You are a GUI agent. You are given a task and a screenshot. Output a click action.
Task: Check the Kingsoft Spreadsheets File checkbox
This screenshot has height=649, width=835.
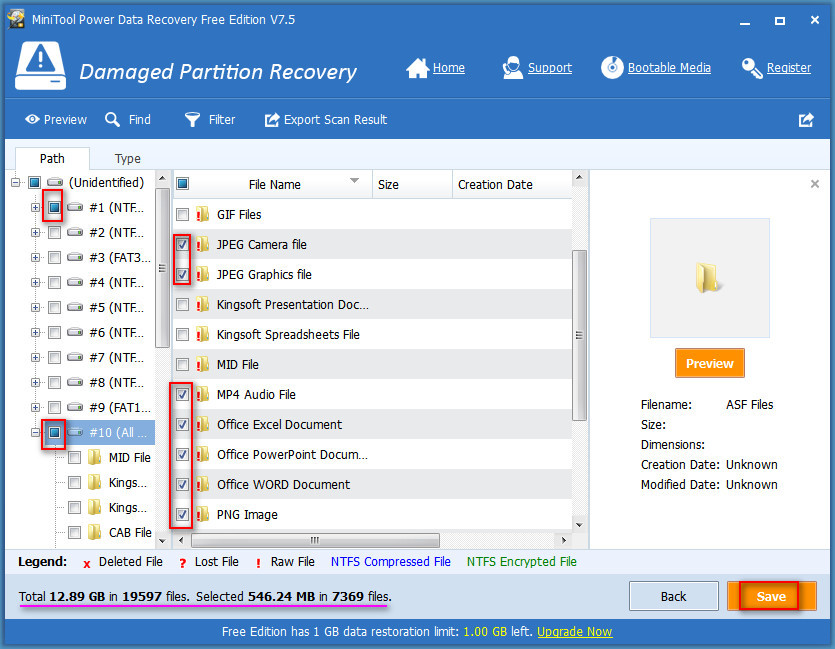point(182,334)
